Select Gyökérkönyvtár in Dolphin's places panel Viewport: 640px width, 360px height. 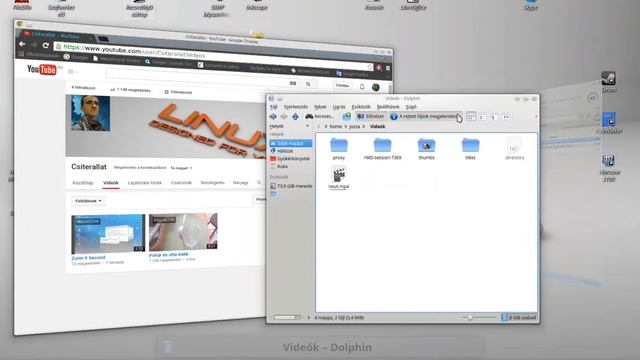pyautogui.click(x=290, y=159)
